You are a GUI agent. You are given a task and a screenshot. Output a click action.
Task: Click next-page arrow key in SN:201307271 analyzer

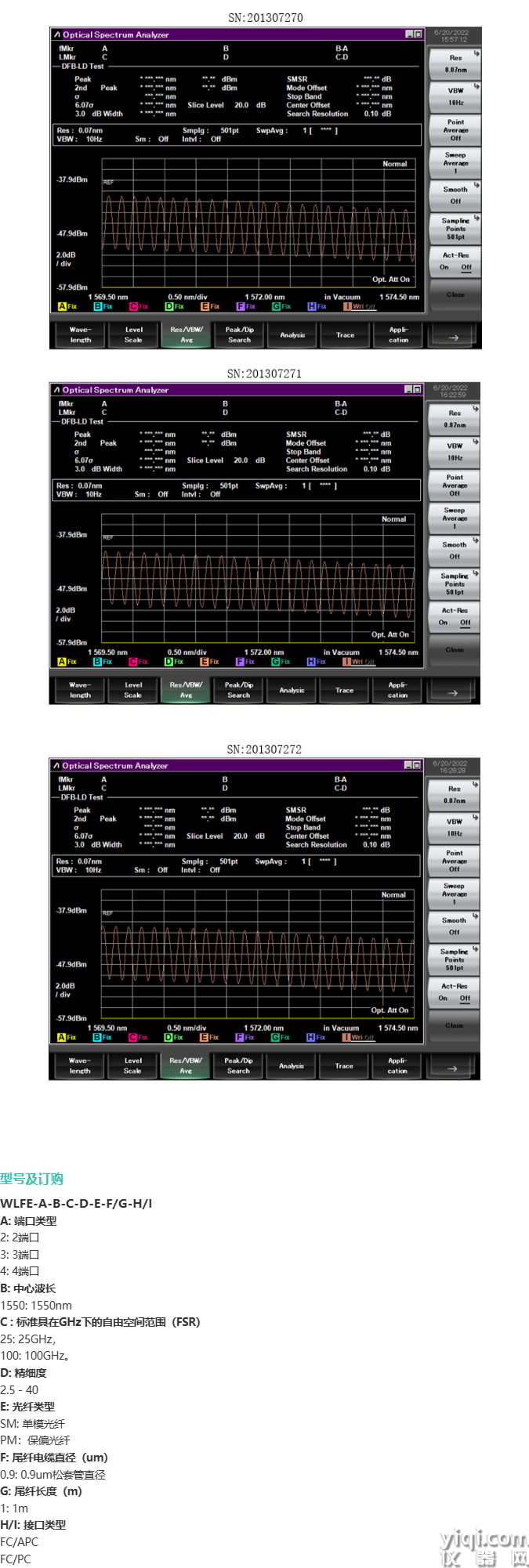(452, 692)
